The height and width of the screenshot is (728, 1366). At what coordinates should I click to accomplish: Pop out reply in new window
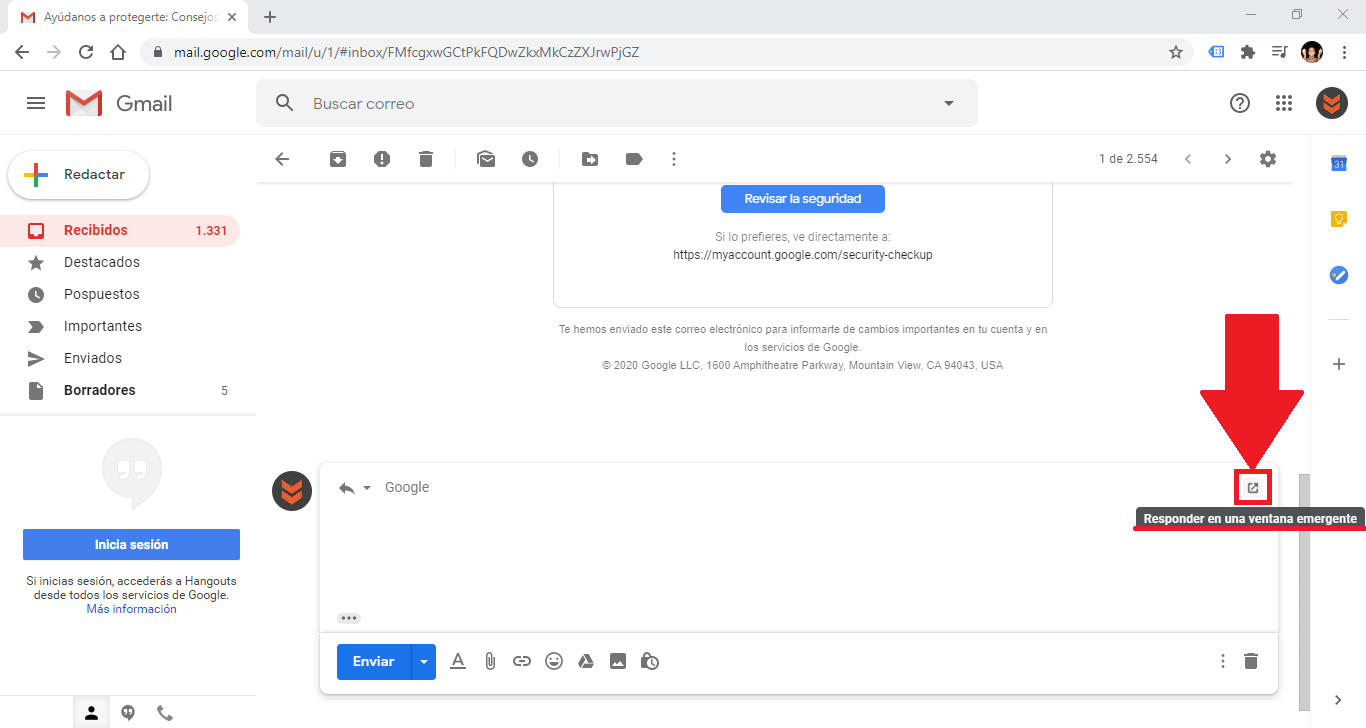coord(1253,488)
